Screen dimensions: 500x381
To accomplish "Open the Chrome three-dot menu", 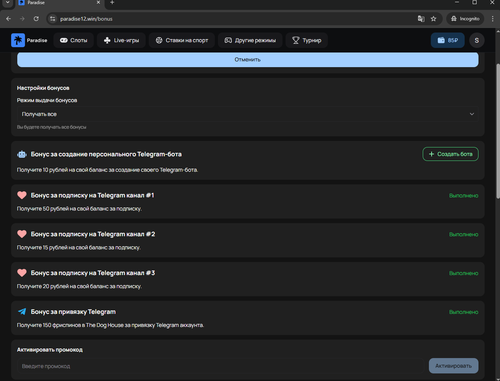I will tap(492, 19).
